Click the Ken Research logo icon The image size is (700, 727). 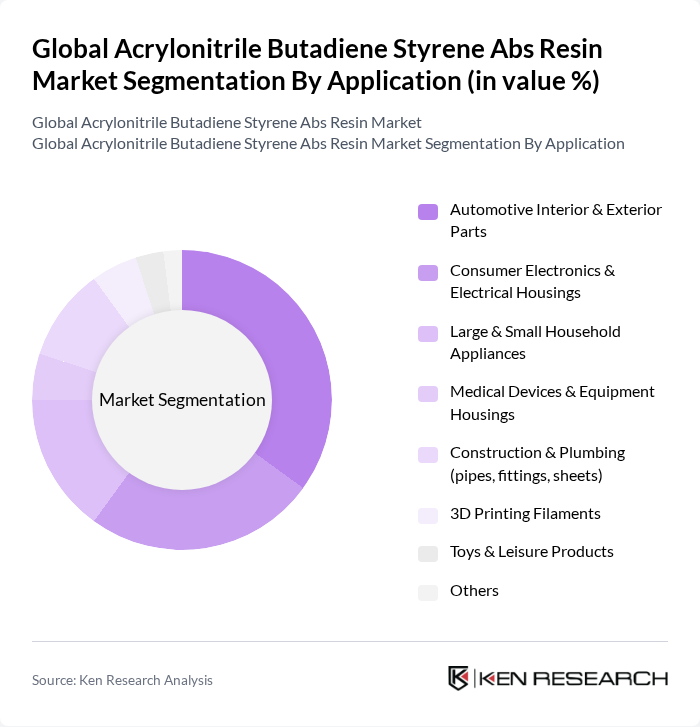[x=458, y=678]
